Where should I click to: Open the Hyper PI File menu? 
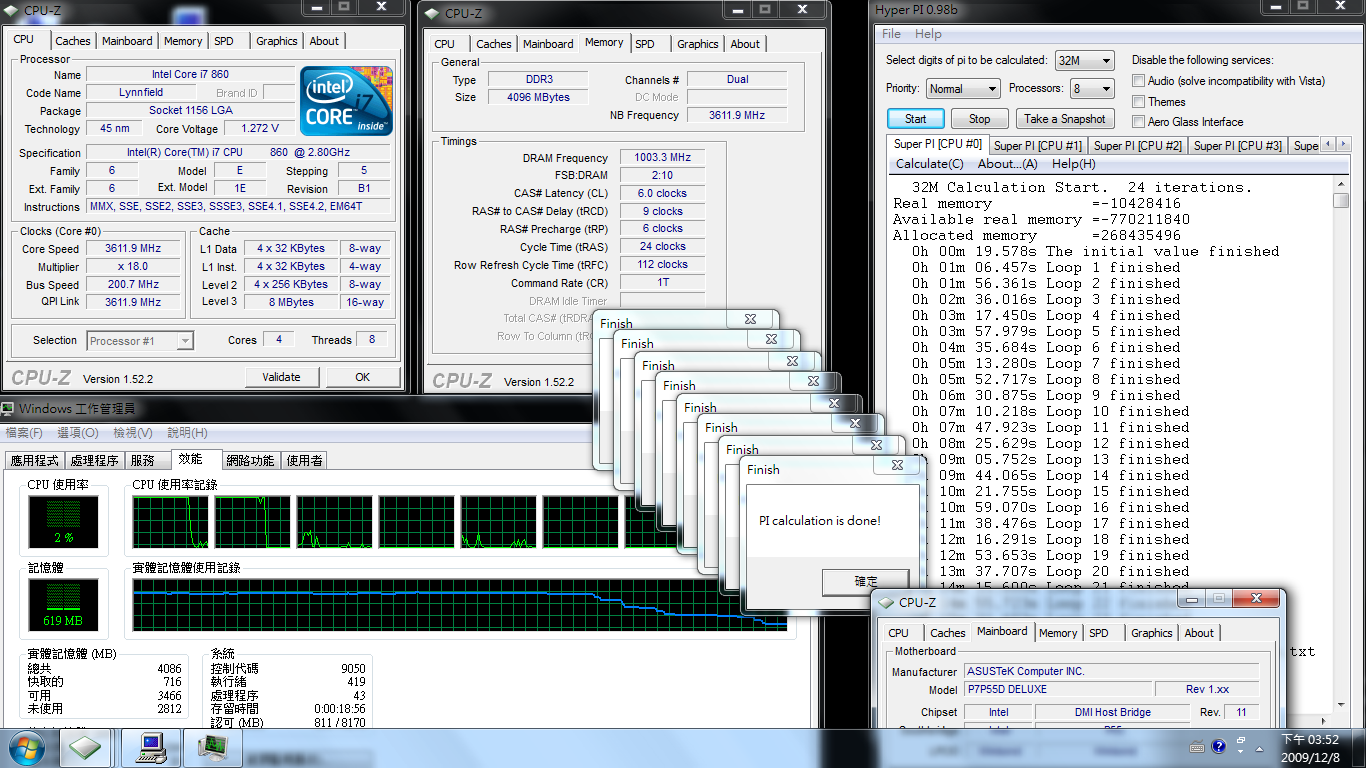[891, 34]
